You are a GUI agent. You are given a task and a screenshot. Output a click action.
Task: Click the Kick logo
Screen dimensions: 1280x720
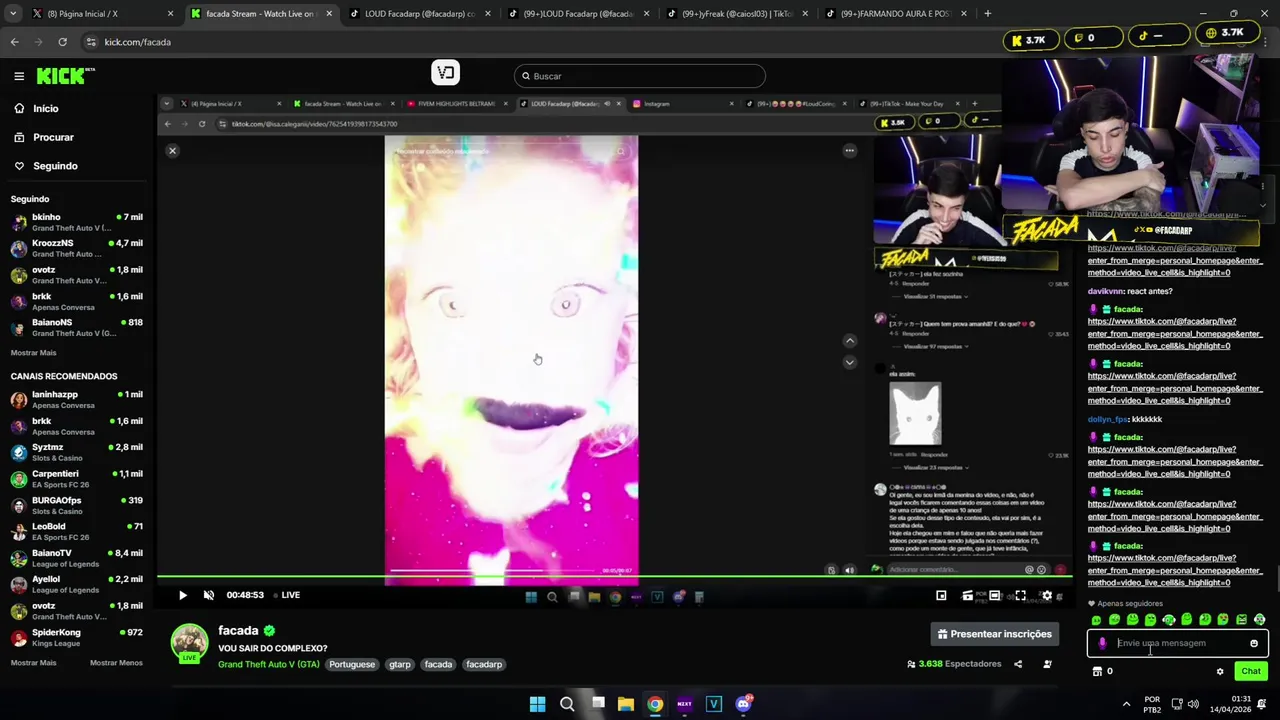65,76
